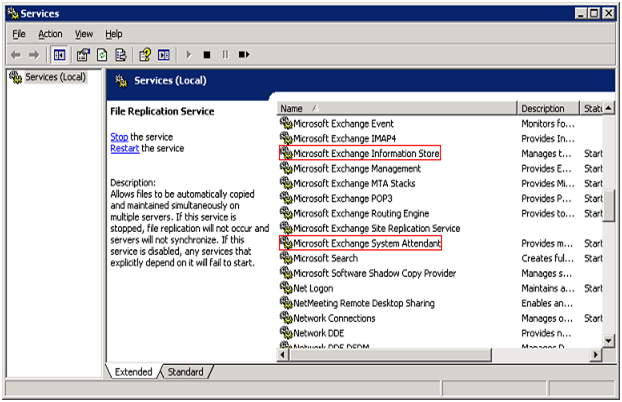Select Microsoft Exchange System Attendant service
The height and width of the screenshot is (402, 622).
click(x=367, y=243)
